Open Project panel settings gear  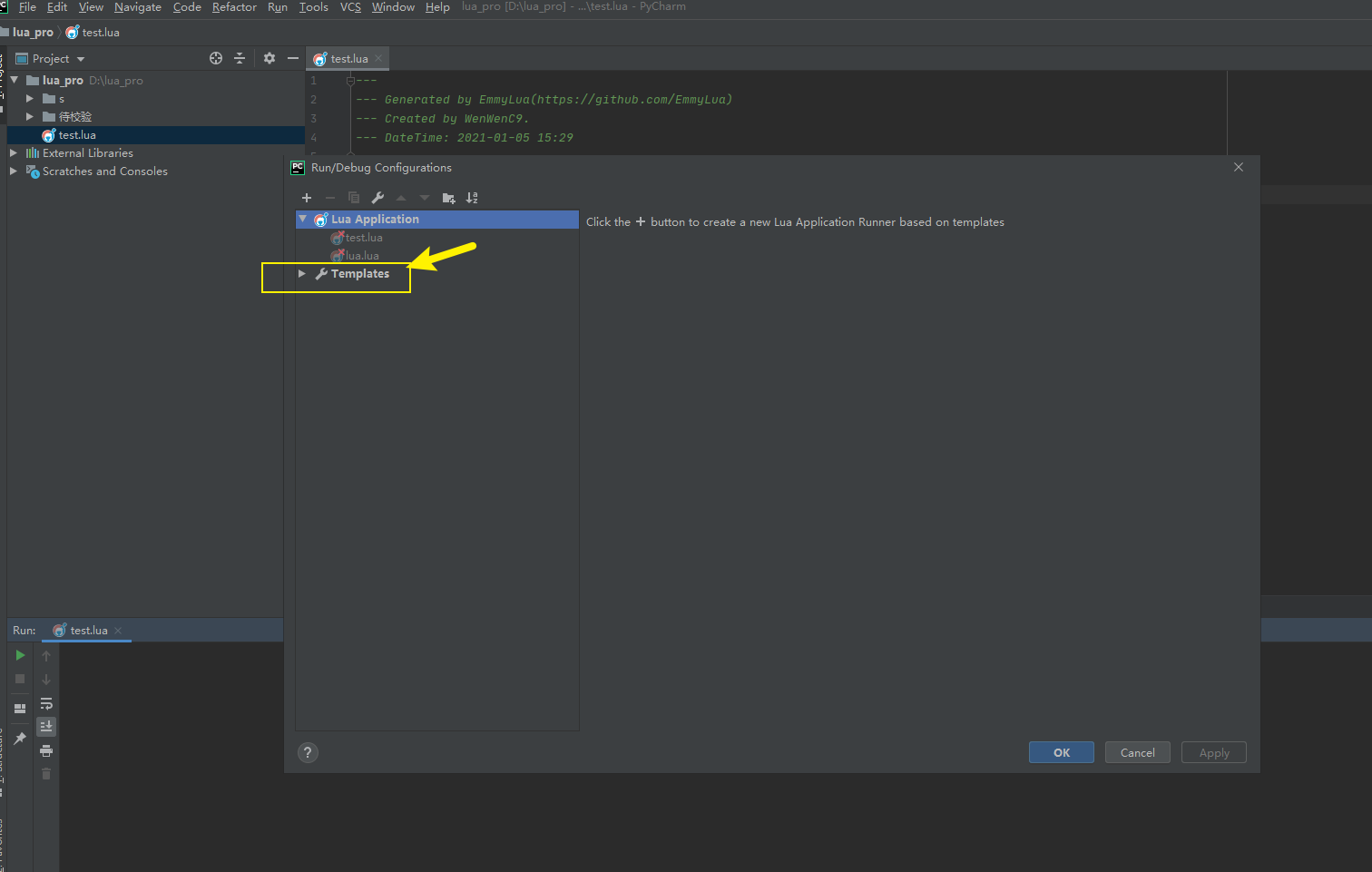[x=269, y=58]
